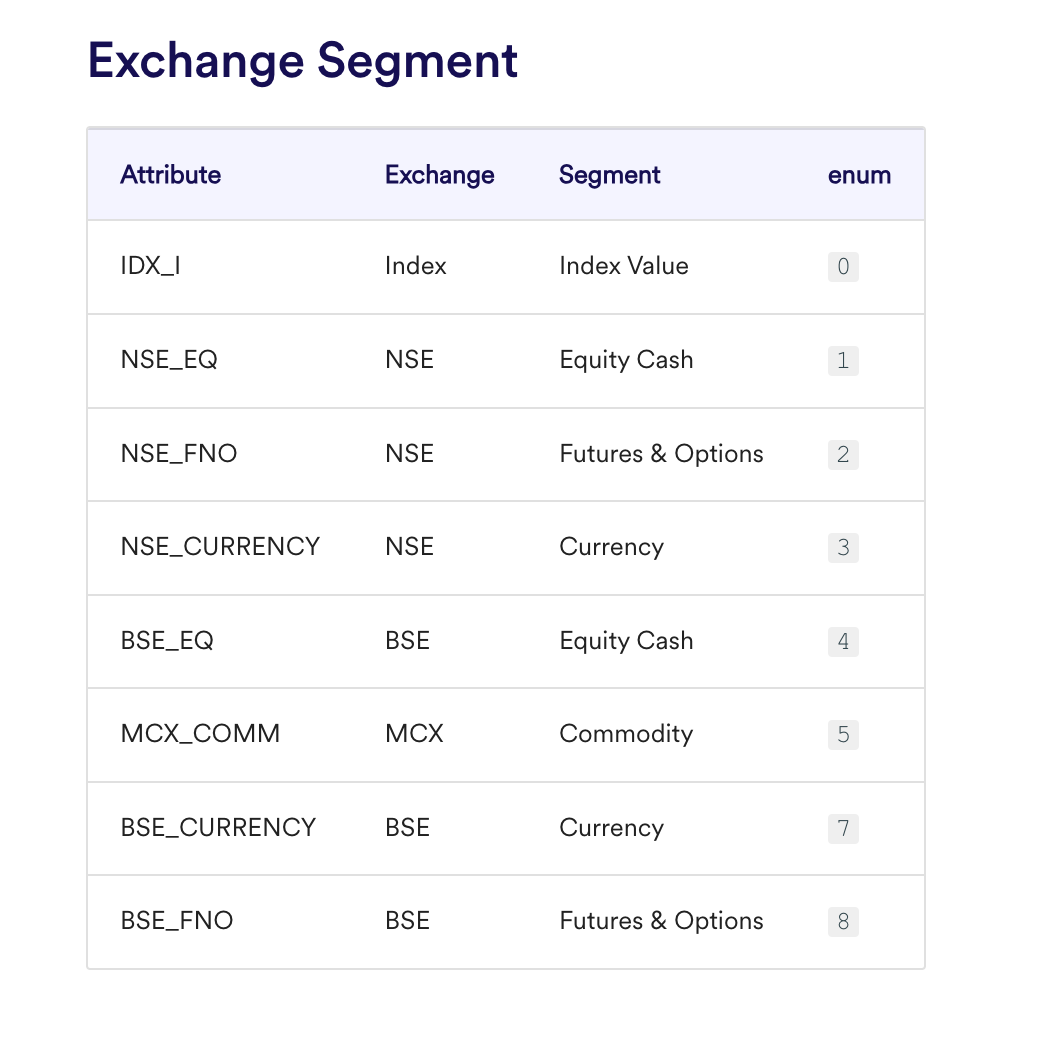This screenshot has width=1046, height=1044.
Task: Click the enum code badge 5
Action: click(x=843, y=734)
